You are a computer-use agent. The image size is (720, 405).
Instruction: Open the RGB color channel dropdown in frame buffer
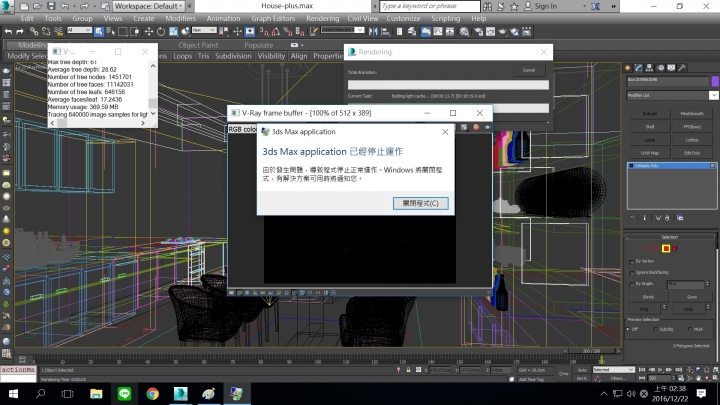(x=242, y=129)
